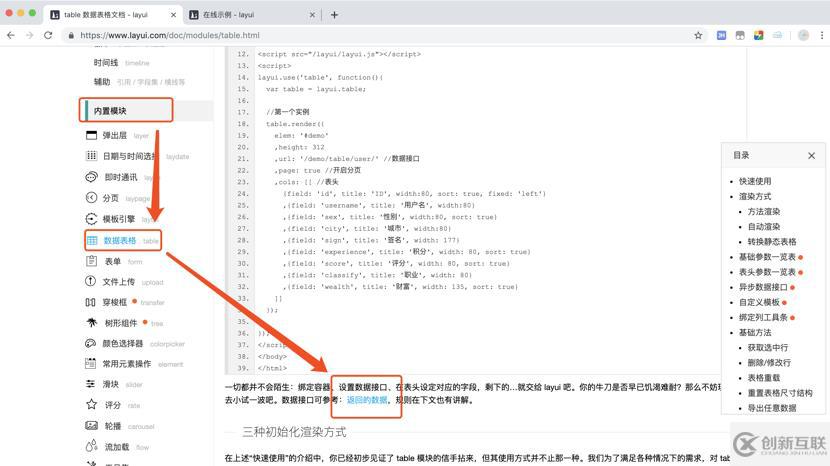The width and height of the screenshot is (830, 466).
Task: Jump to 快速使用 in 目录
Action: click(x=755, y=181)
